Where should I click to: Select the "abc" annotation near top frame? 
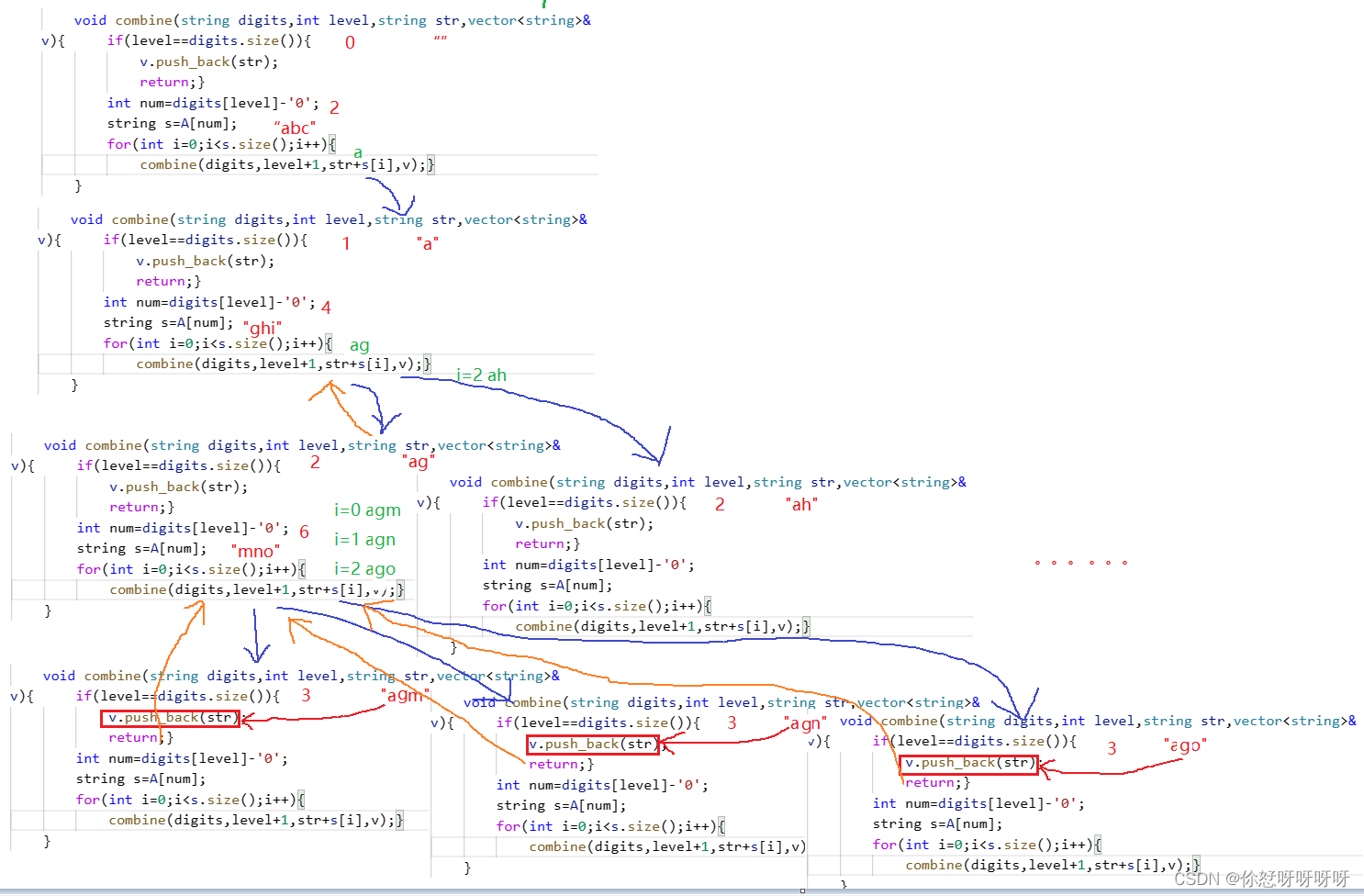click(295, 128)
